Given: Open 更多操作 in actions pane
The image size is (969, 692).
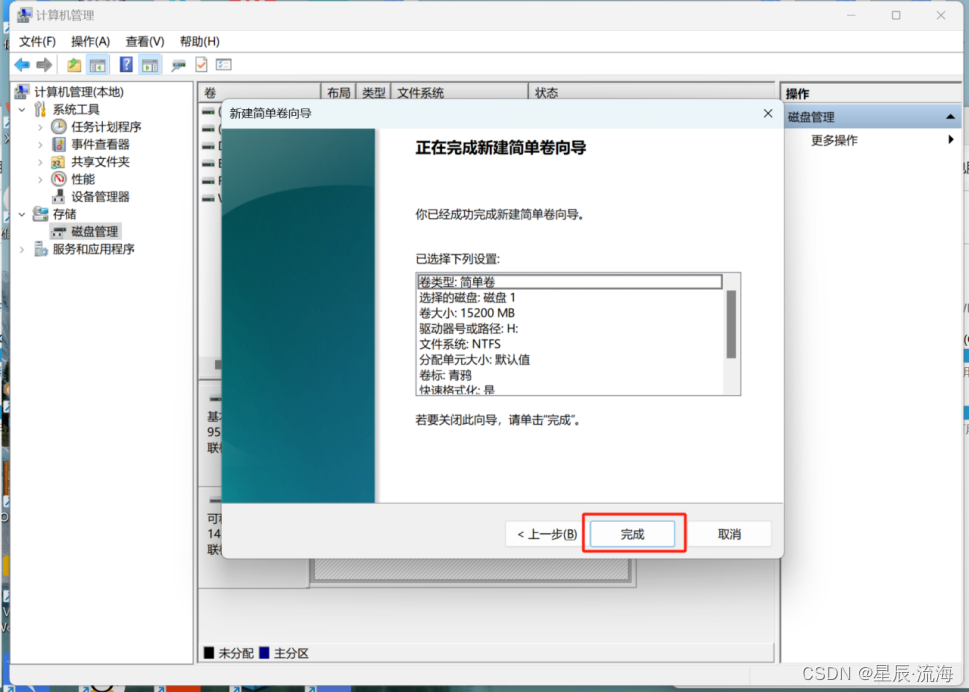Looking at the screenshot, I should [x=834, y=140].
